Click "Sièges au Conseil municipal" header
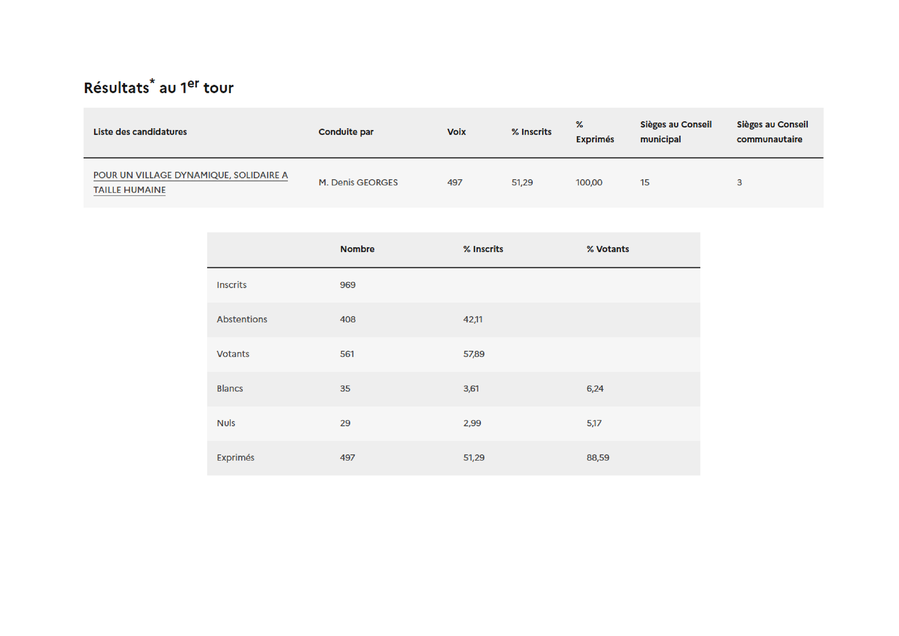 (x=676, y=132)
